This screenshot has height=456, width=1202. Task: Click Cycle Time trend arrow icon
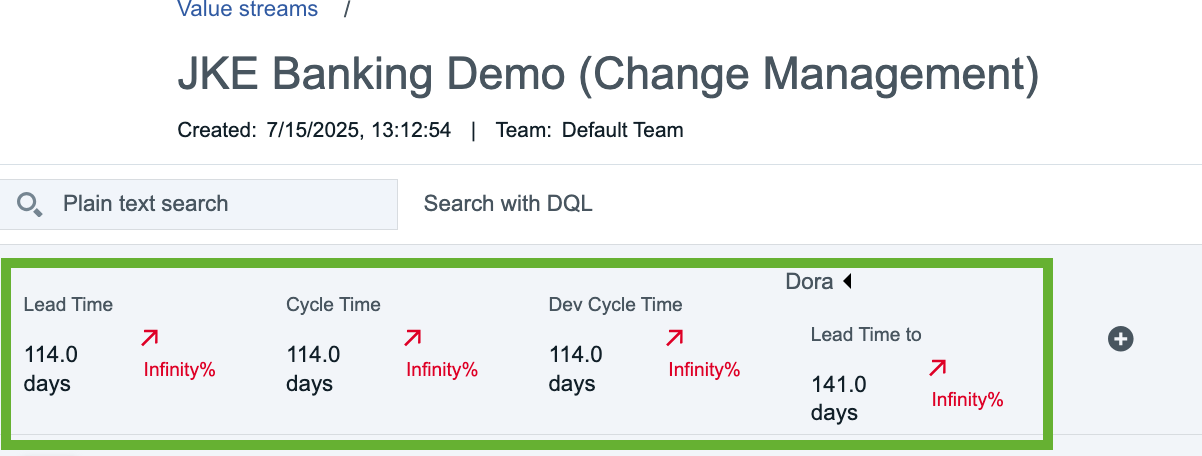413,338
